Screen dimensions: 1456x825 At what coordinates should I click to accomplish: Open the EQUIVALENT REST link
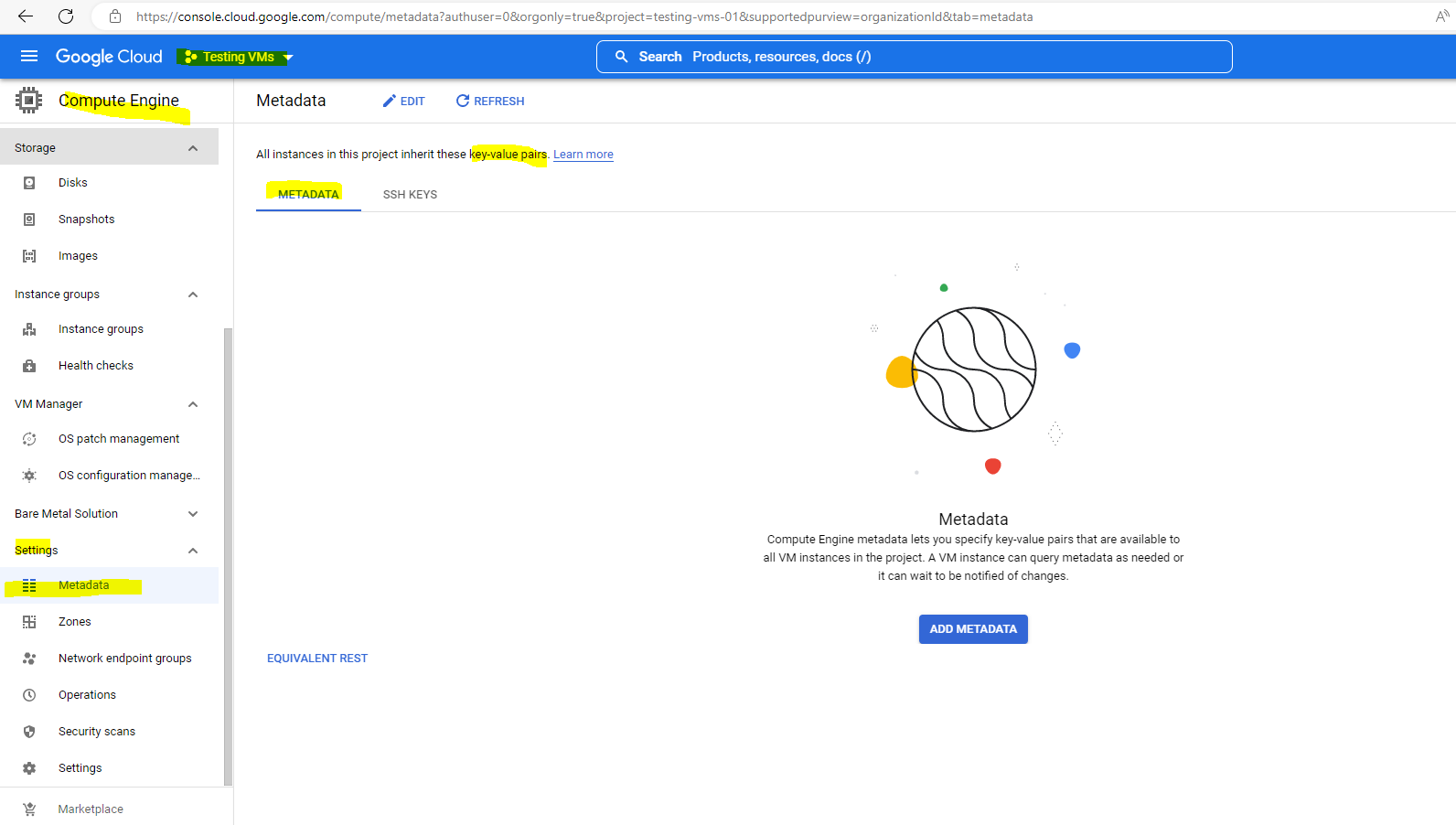pos(317,659)
